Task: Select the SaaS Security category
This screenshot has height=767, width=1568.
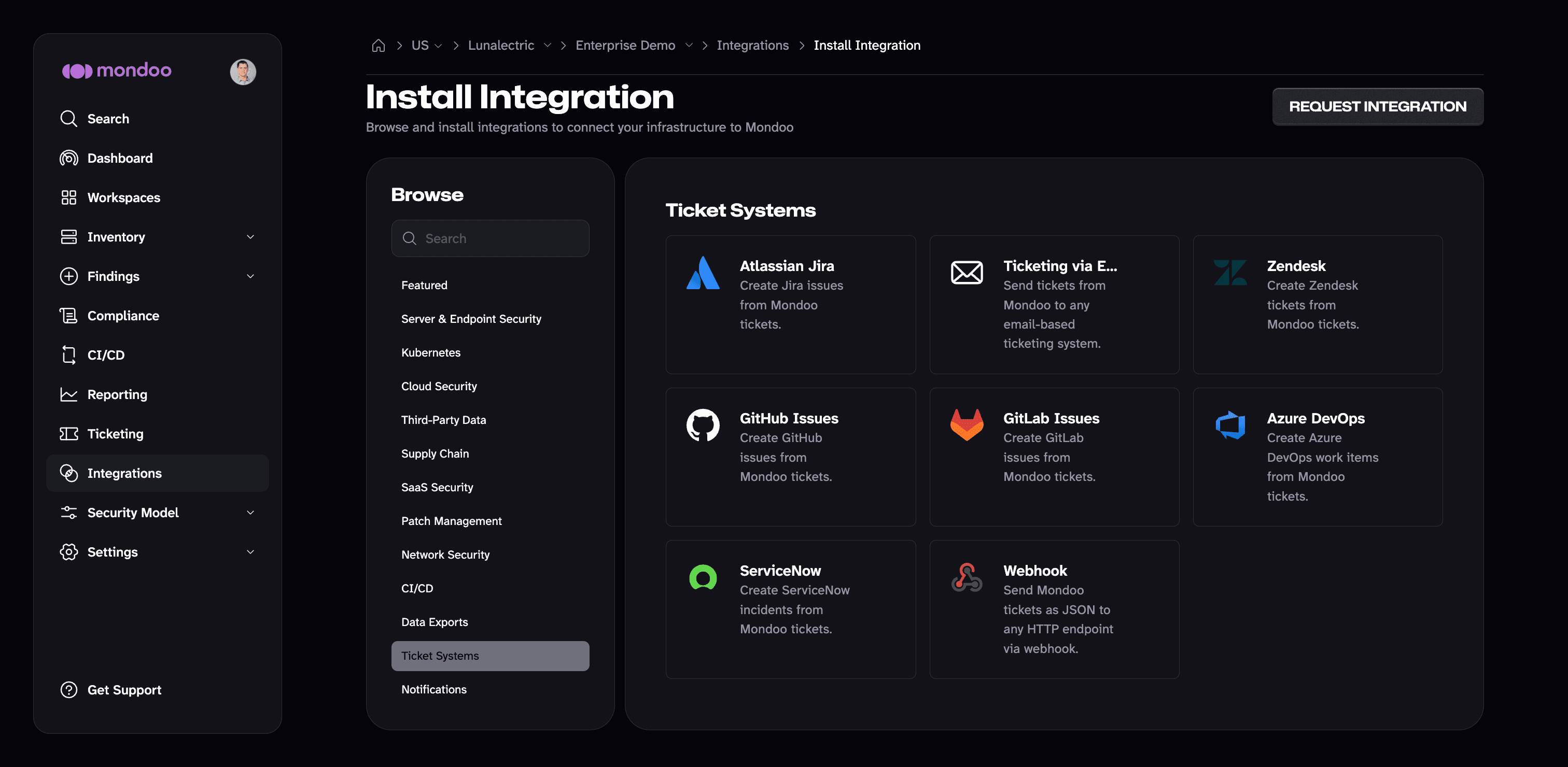Action: [490, 487]
